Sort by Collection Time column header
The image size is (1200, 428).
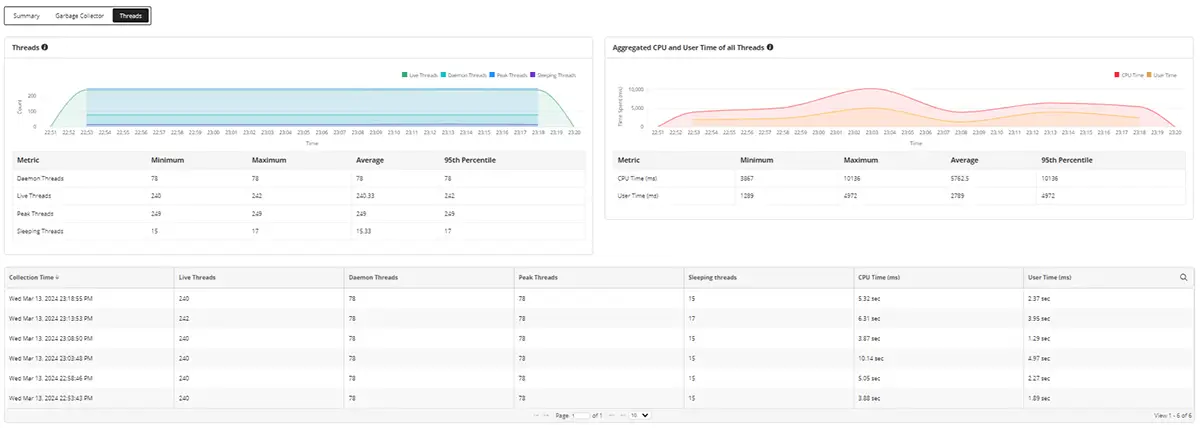(x=33, y=277)
